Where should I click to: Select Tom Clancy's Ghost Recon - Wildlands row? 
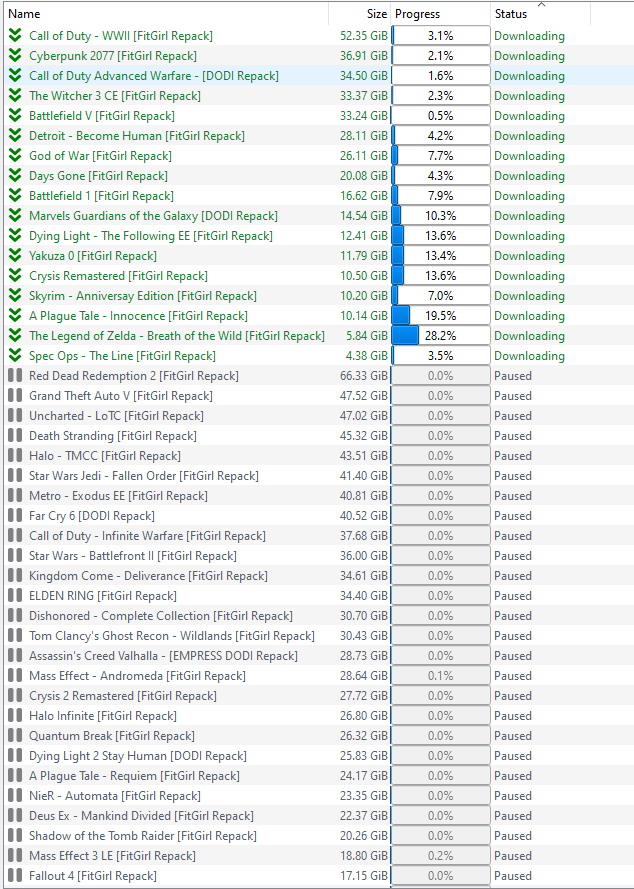coord(318,636)
